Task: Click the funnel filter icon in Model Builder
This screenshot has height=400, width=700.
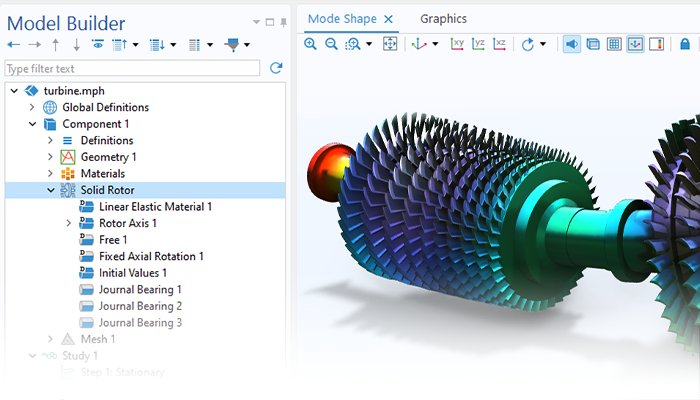Action: [233, 45]
